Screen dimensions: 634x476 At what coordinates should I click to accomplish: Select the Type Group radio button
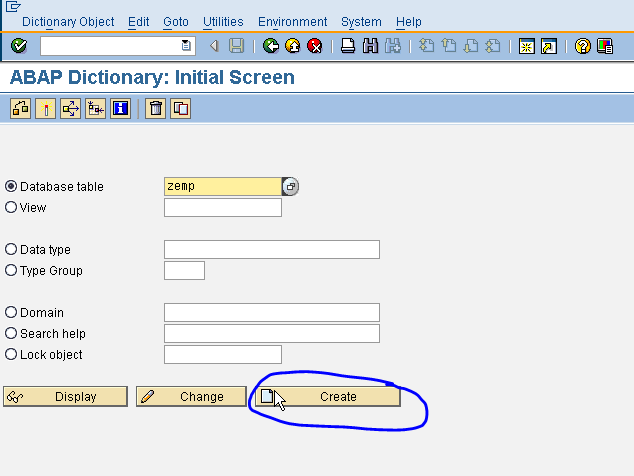[11, 270]
